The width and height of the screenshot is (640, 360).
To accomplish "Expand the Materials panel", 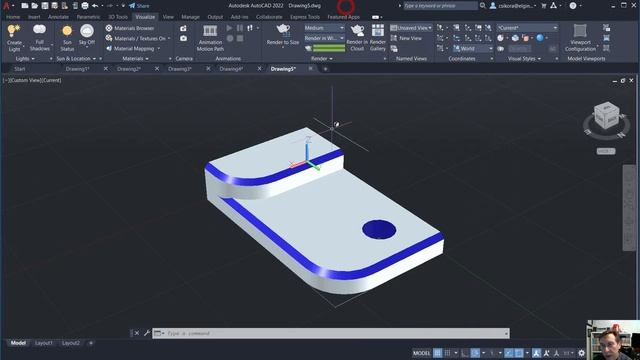I will (x=136, y=59).
